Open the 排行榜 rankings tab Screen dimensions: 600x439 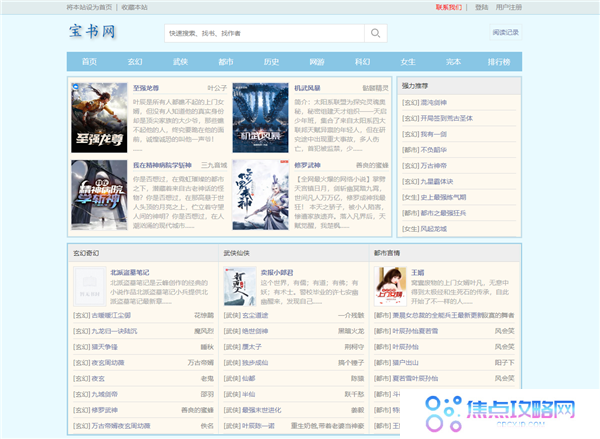click(x=498, y=62)
